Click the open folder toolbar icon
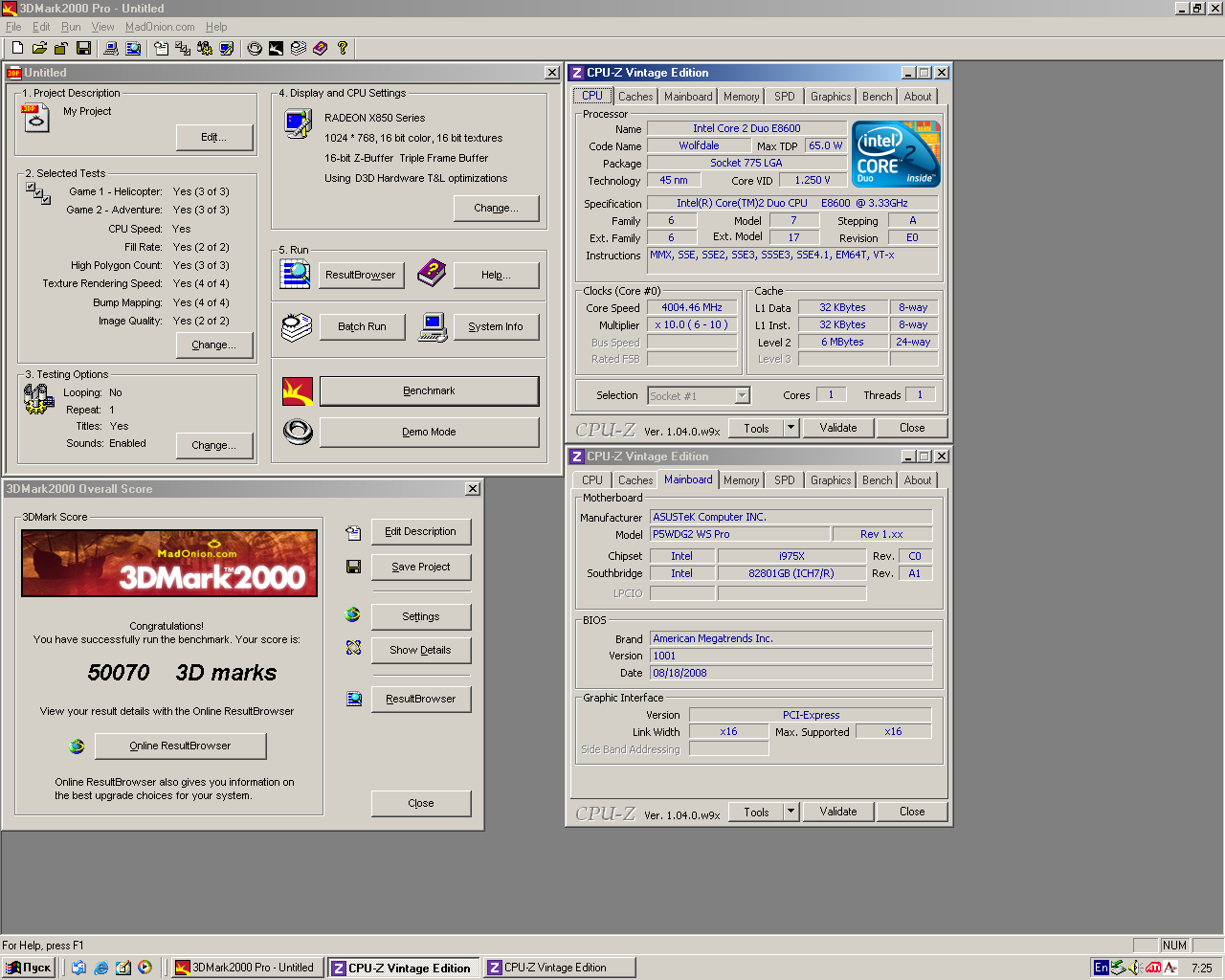 (x=39, y=48)
